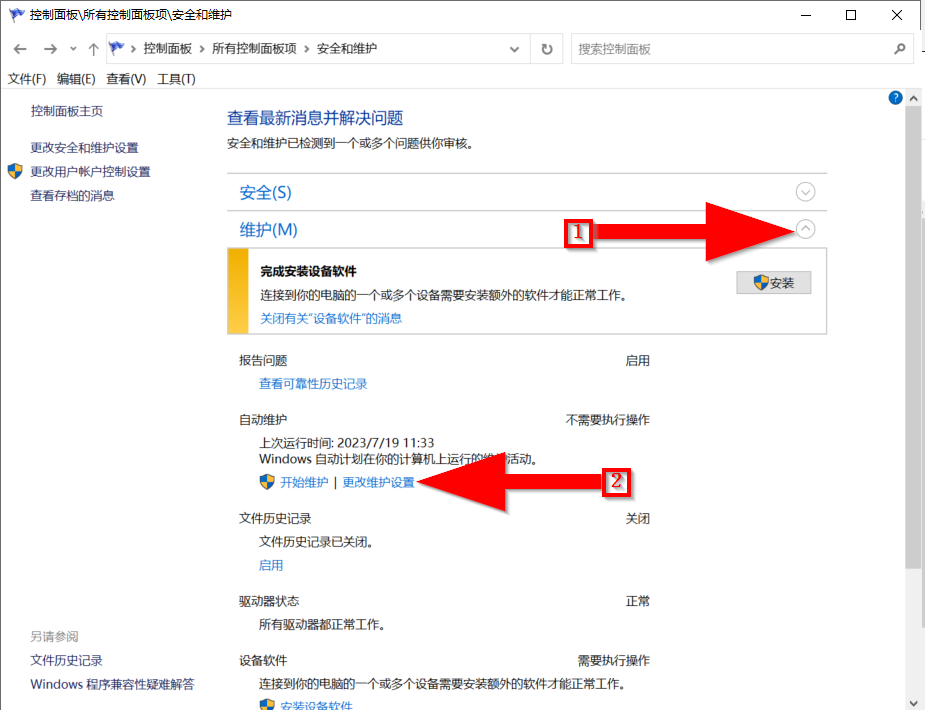Click the 文件历史记录已关闭。 text
Screen dimensions: 925x710
pyautogui.click(x=316, y=542)
